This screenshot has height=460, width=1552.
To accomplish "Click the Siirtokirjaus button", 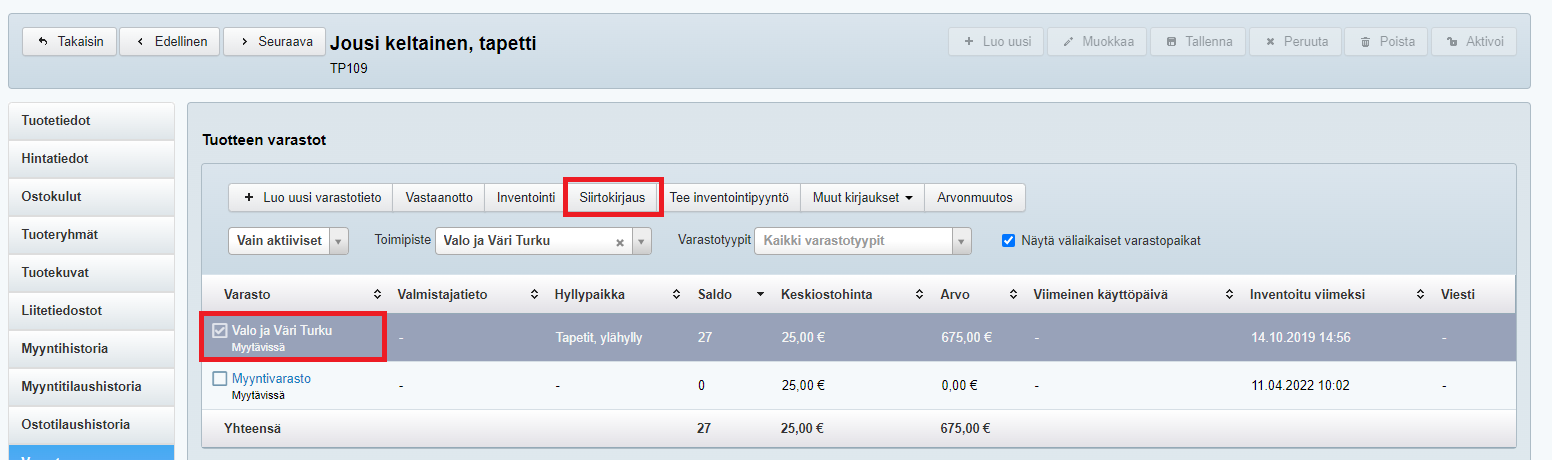I will [x=612, y=198].
